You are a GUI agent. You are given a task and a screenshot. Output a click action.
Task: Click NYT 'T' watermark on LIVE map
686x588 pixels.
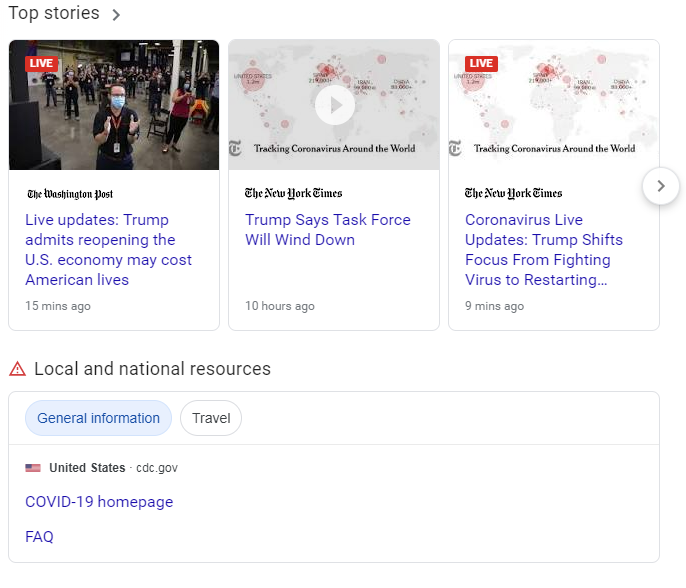pyautogui.click(x=455, y=148)
